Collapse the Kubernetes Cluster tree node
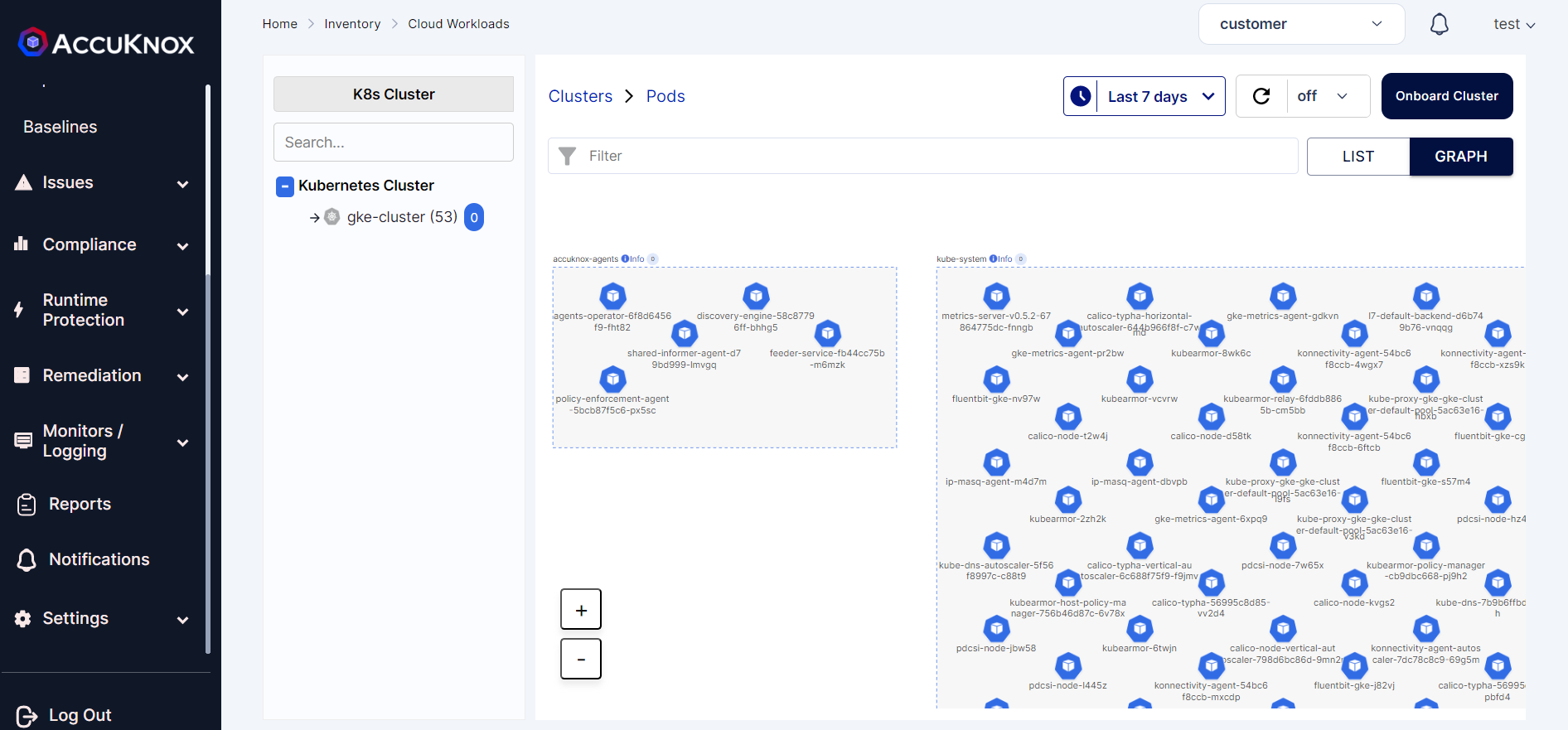 coord(284,186)
